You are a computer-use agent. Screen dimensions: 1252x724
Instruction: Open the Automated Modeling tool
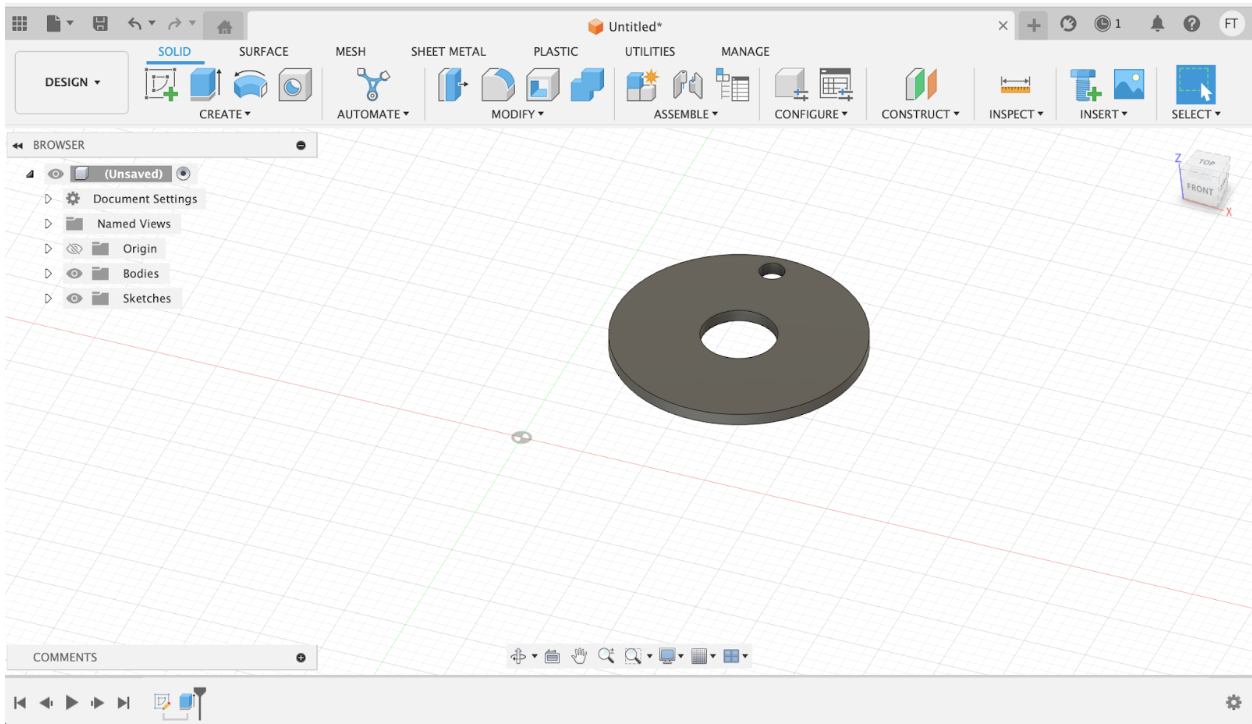(x=373, y=85)
